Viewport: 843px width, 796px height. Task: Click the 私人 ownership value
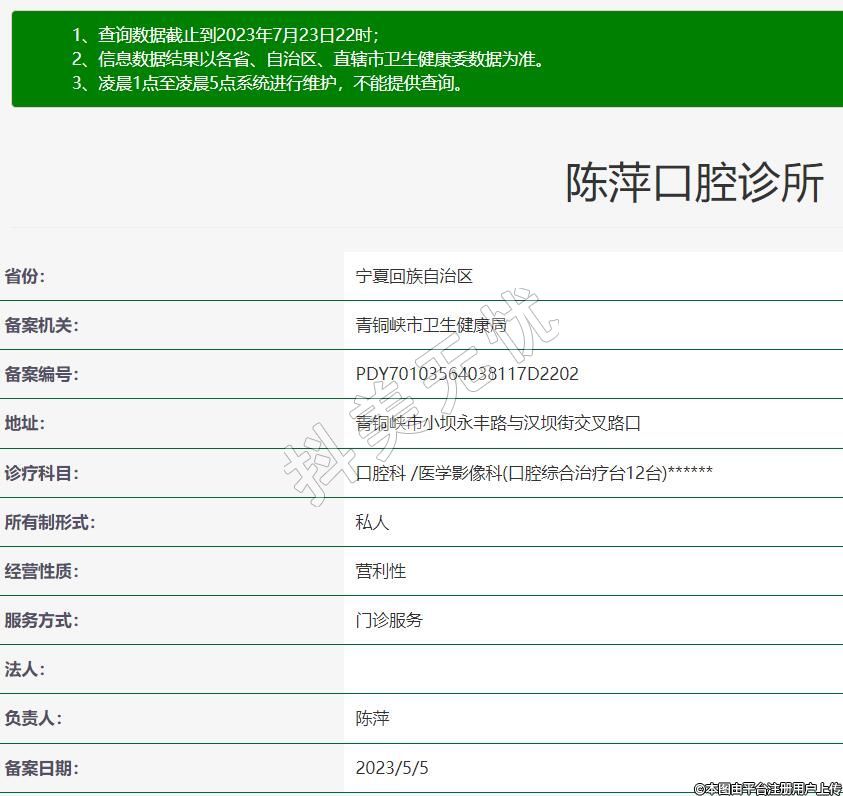[x=372, y=521]
